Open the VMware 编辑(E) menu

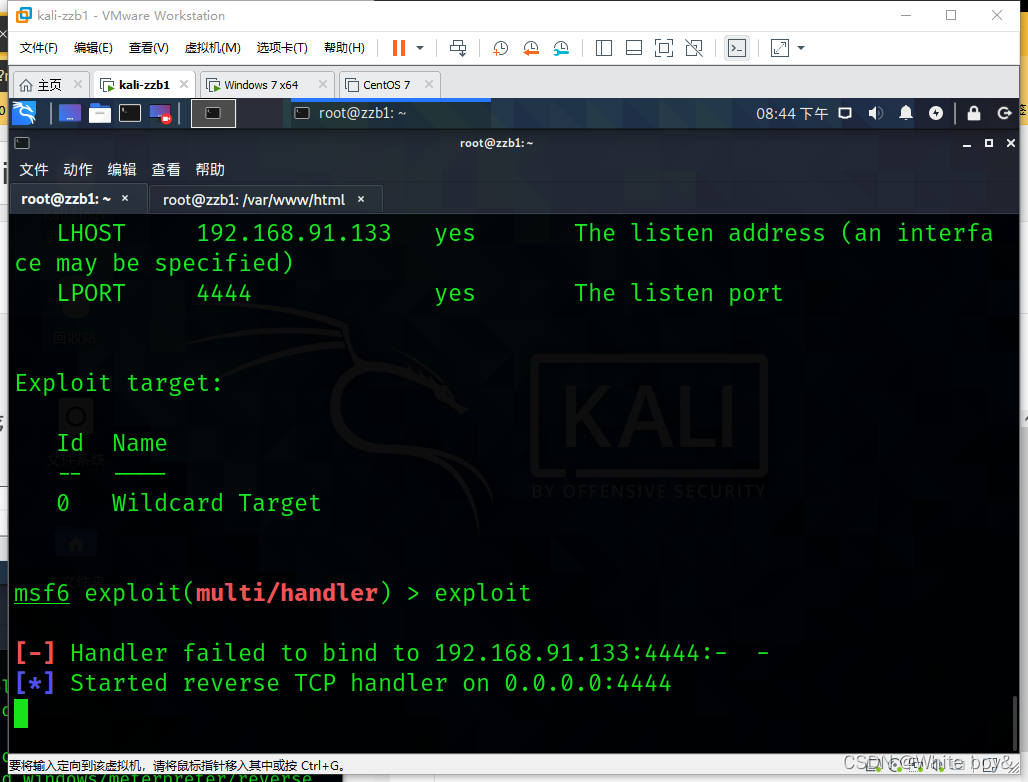click(93, 48)
